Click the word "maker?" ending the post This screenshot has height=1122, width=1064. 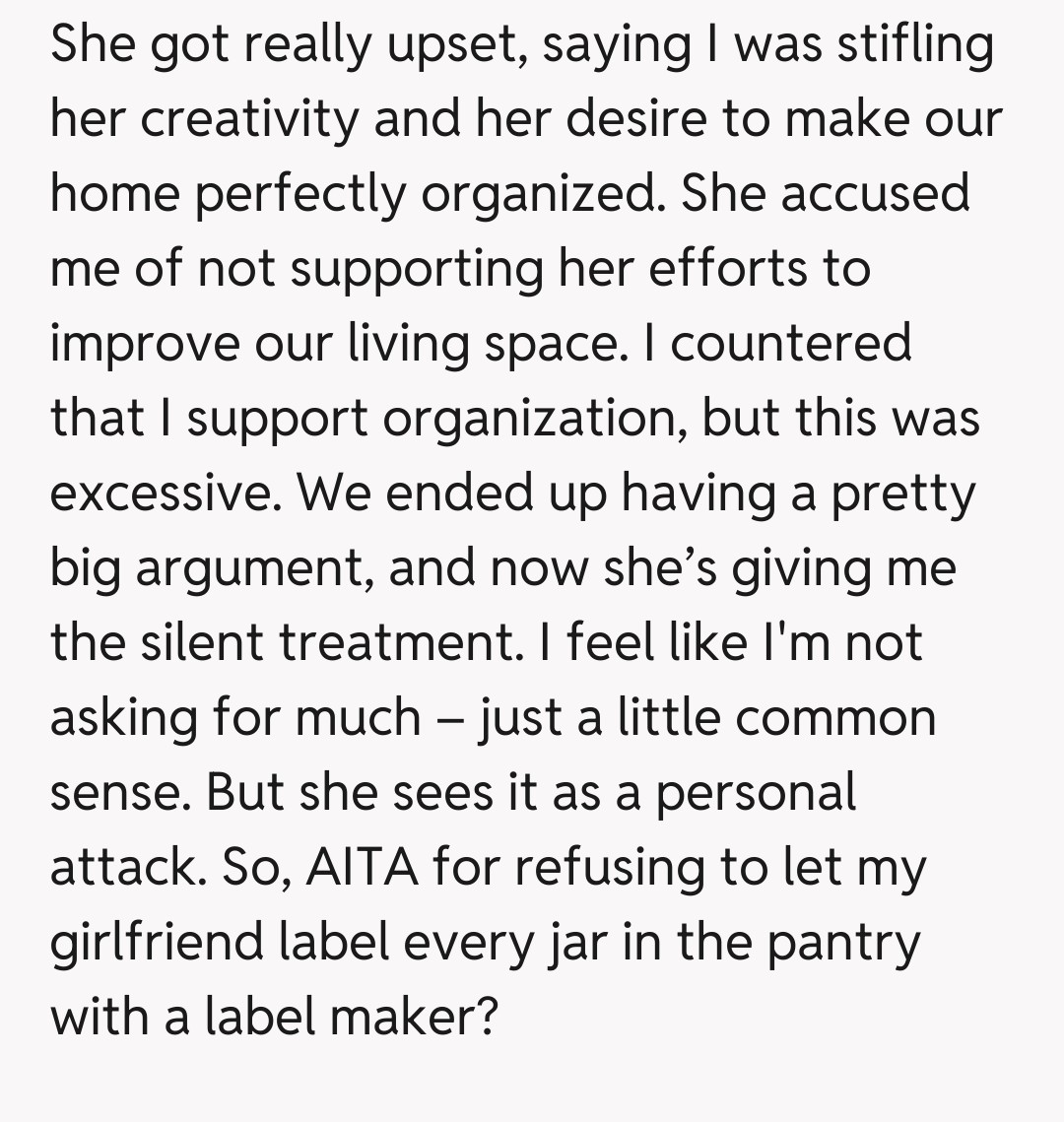[412, 1018]
